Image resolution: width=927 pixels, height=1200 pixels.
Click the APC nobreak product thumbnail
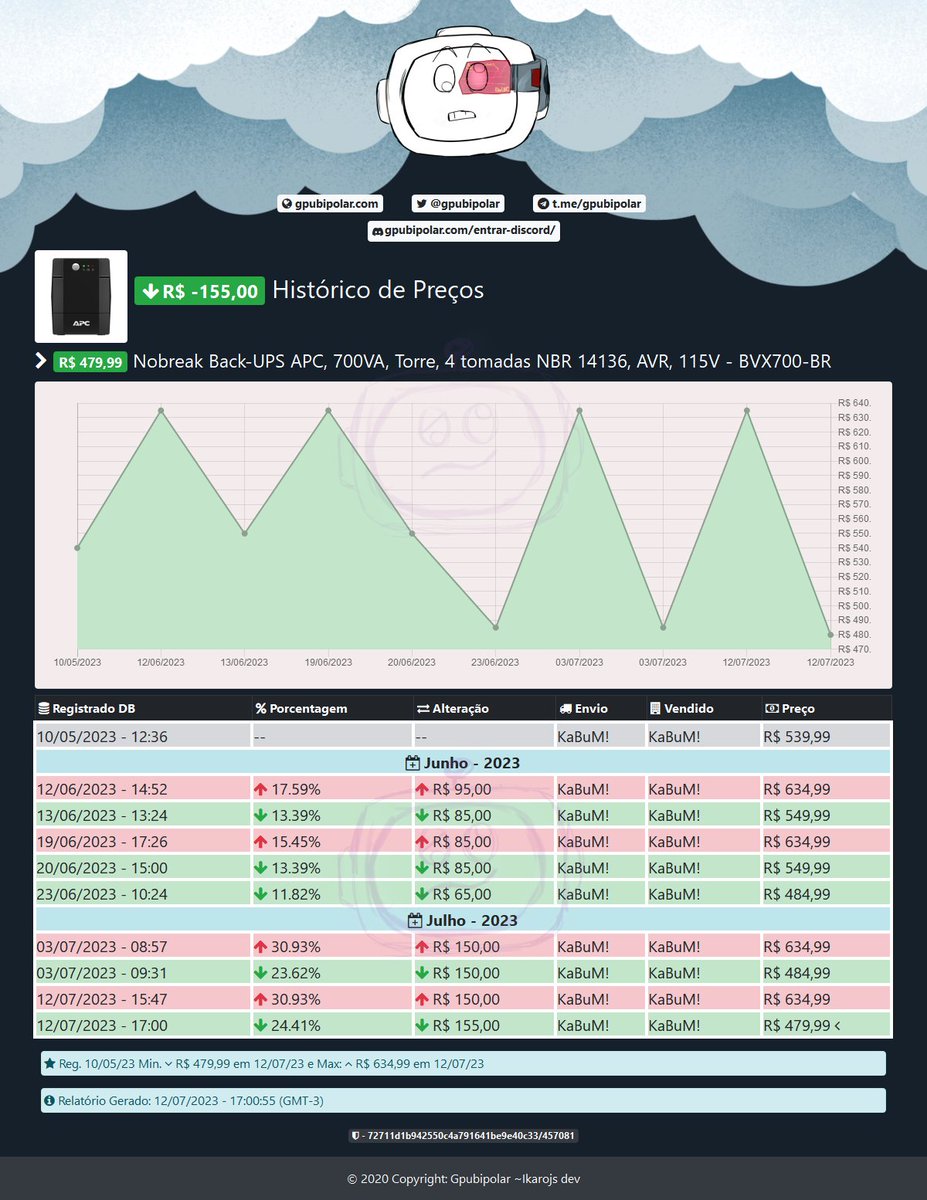tap(81, 296)
